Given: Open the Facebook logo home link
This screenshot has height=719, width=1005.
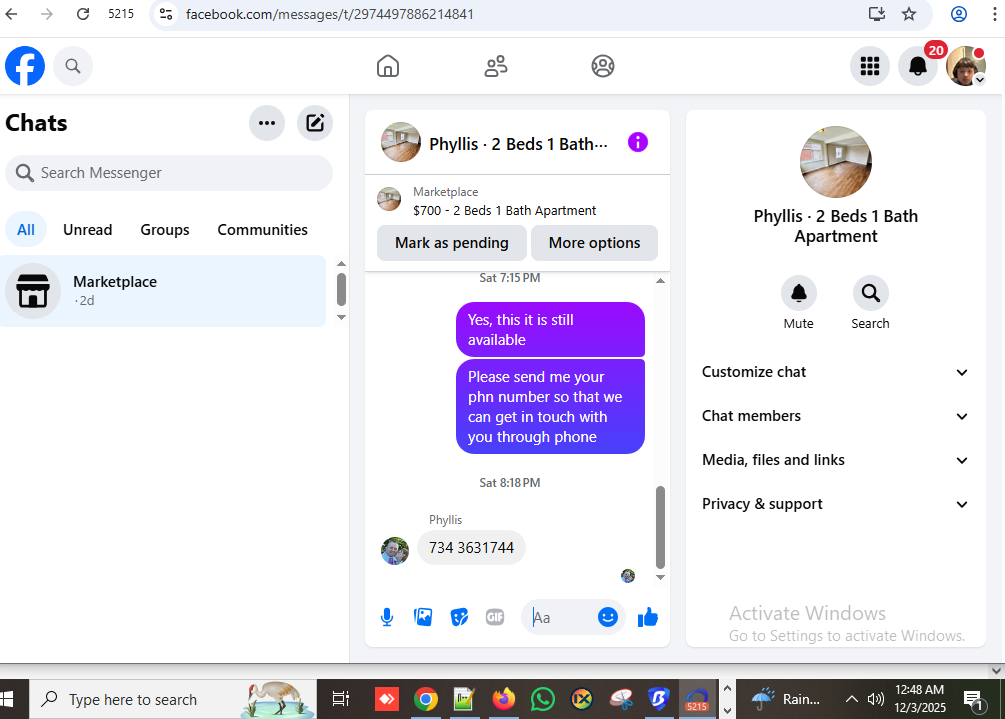Looking at the screenshot, I should [25, 66].
